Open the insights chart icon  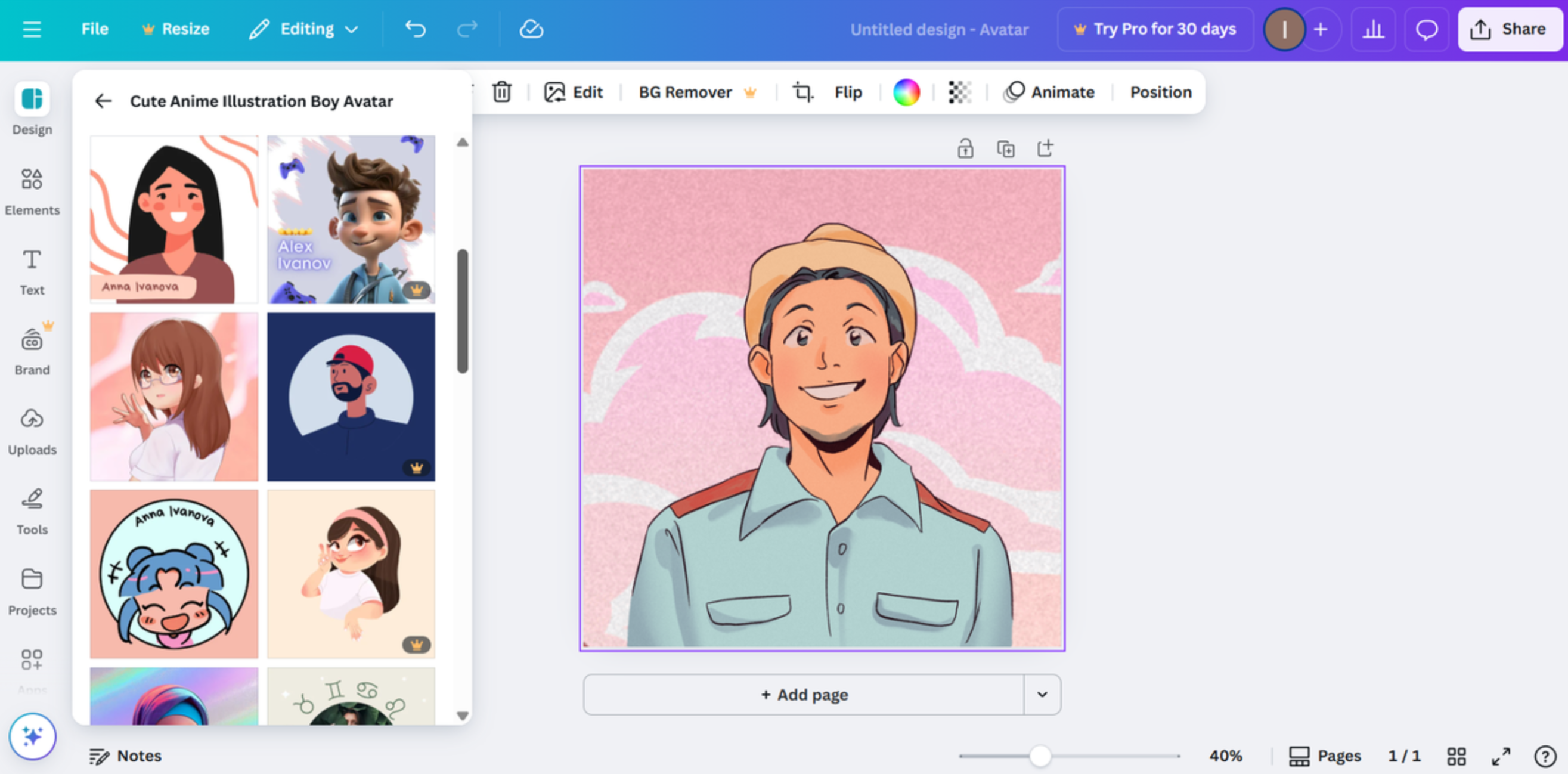1373,29
